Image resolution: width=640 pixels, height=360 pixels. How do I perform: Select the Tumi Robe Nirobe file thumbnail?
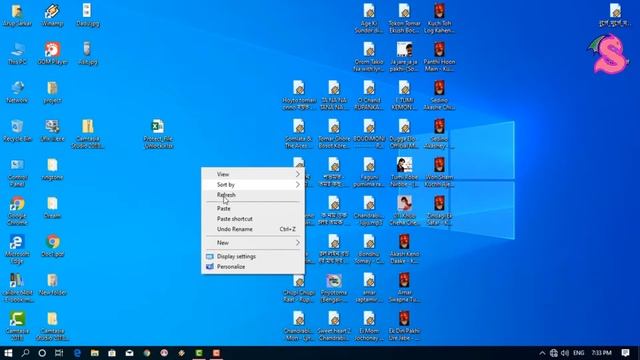click(404, 173)
